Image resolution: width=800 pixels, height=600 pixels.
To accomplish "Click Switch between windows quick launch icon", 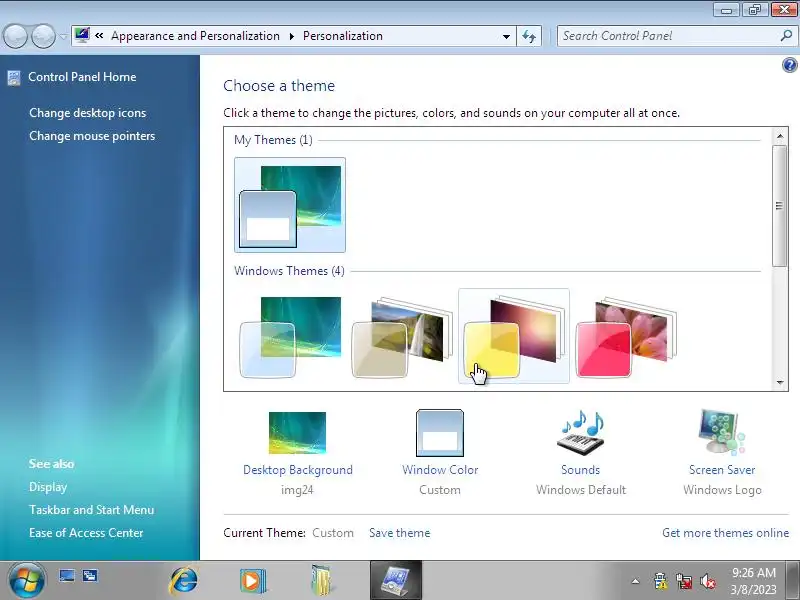I will pos(90,576).
